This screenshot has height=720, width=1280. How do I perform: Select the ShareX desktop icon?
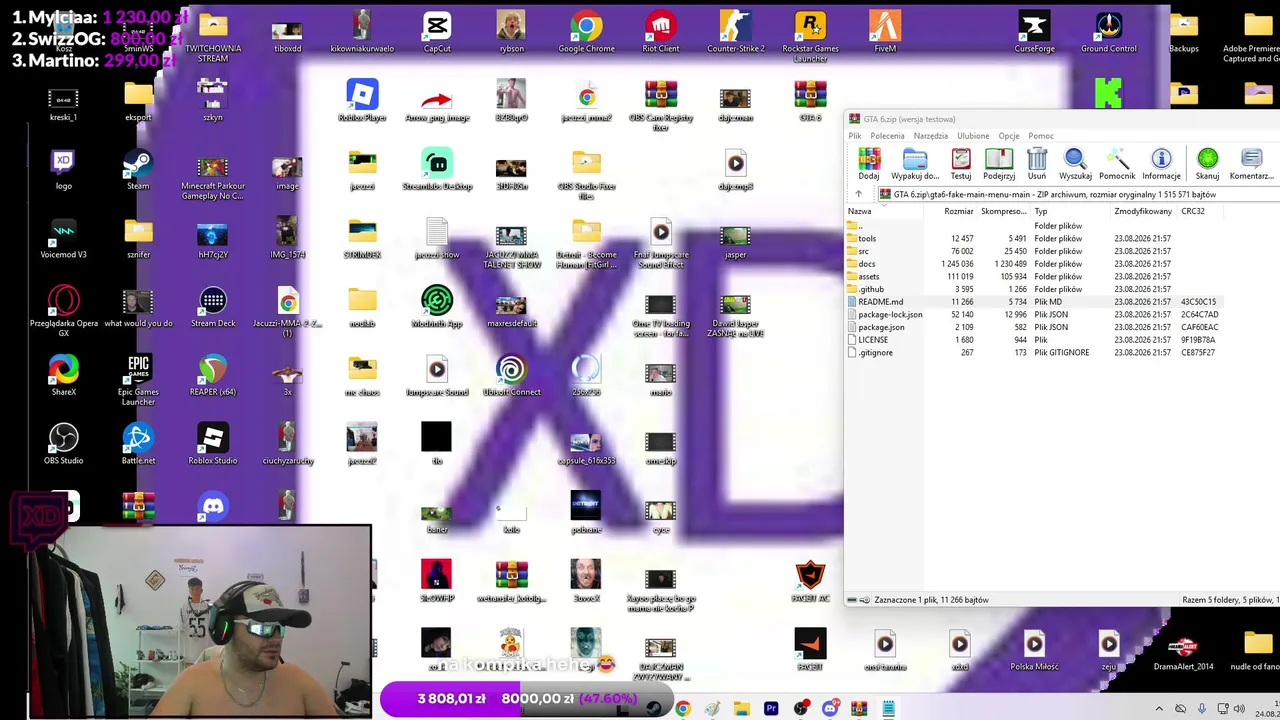(63, 376)
